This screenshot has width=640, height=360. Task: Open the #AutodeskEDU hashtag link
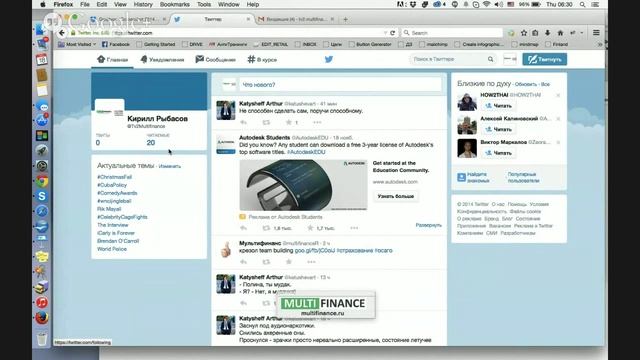[306, 152]
